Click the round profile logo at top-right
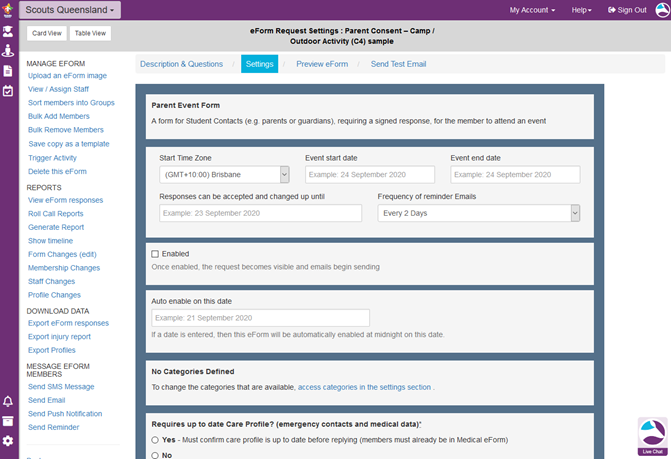 pyautogui.click(x=662, y=9)
